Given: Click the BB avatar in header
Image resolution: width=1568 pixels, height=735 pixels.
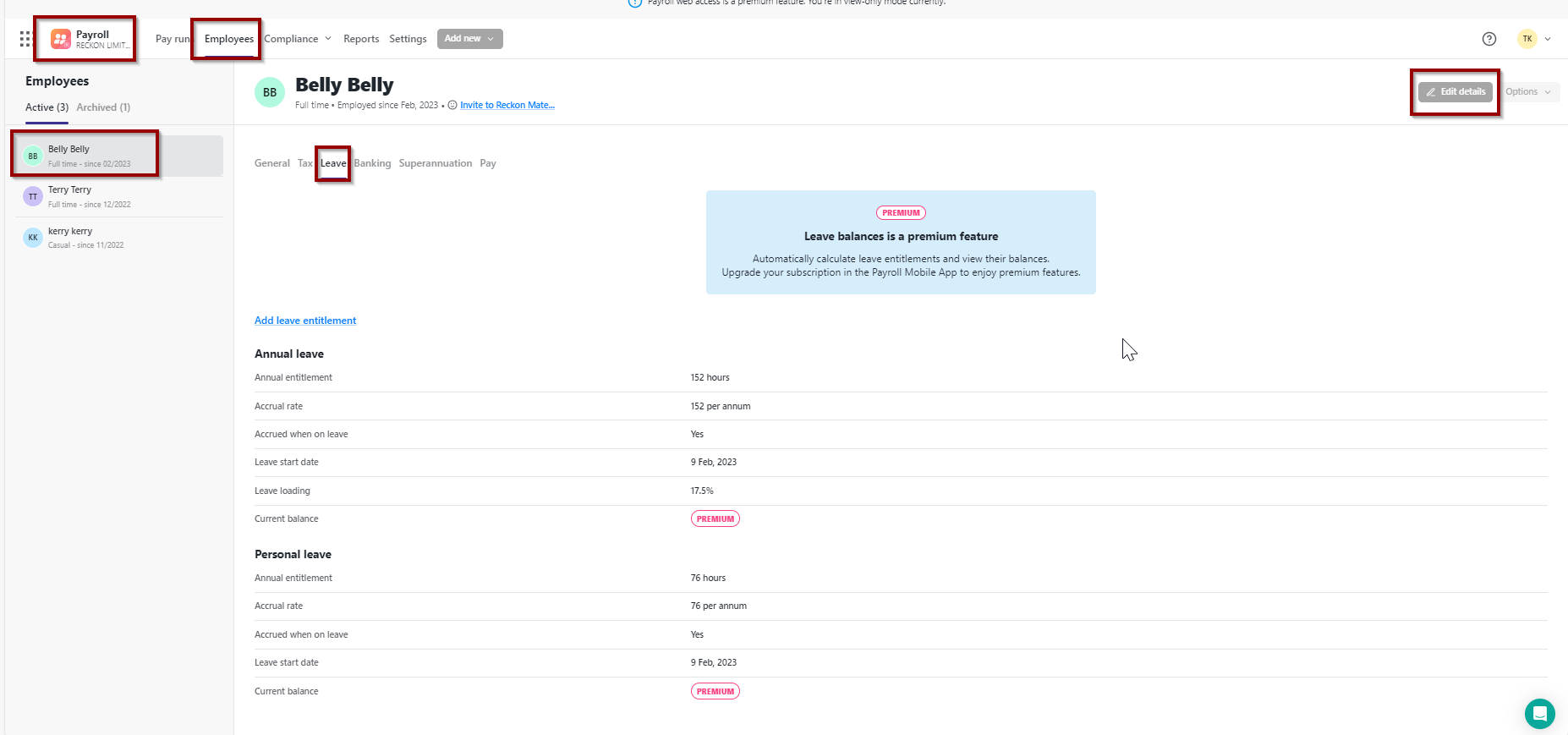Looking at the screenshot, I should click(x=270, y=92).
